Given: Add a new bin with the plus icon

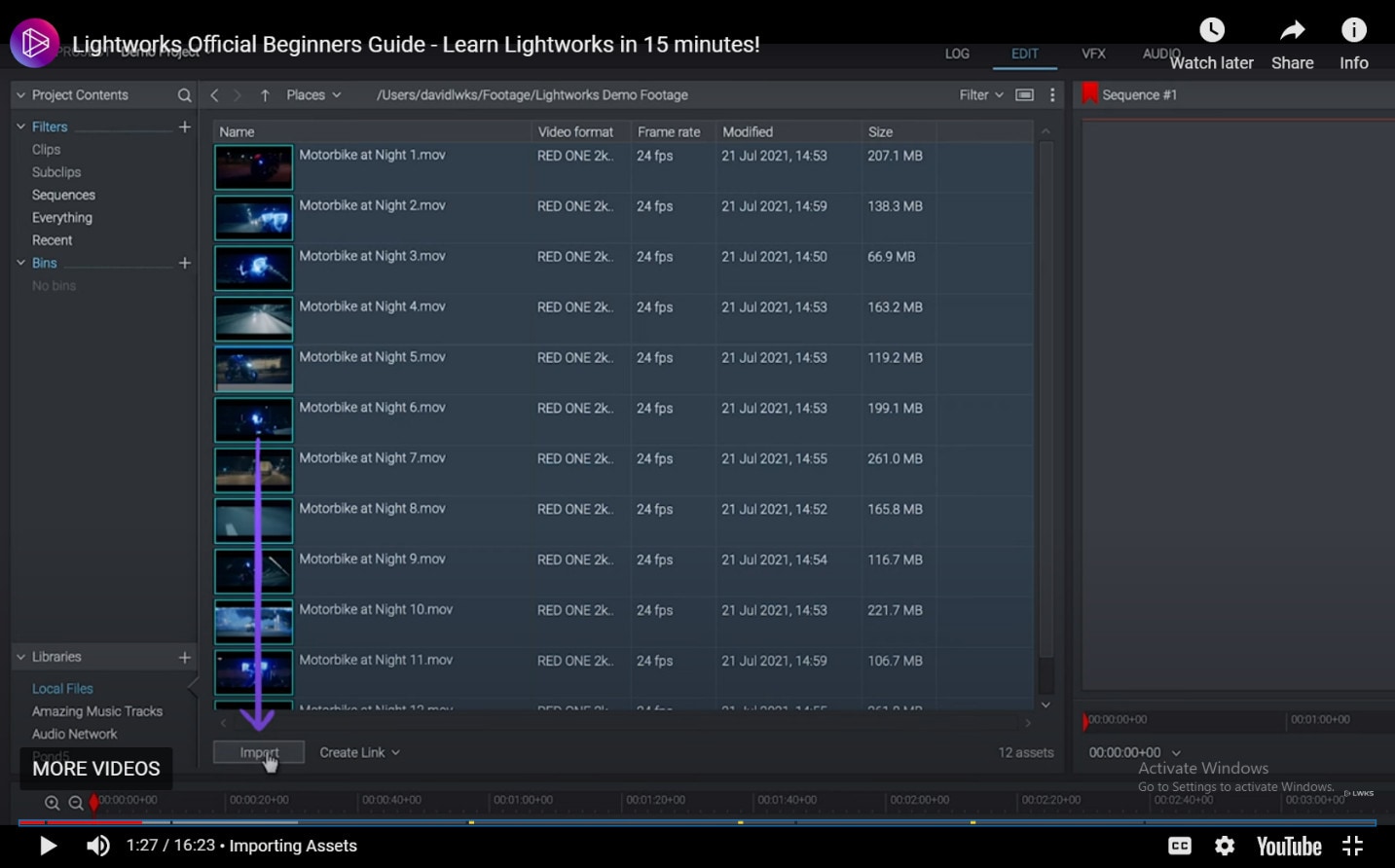Looking at the screenshot, I should tap(184, 263).
